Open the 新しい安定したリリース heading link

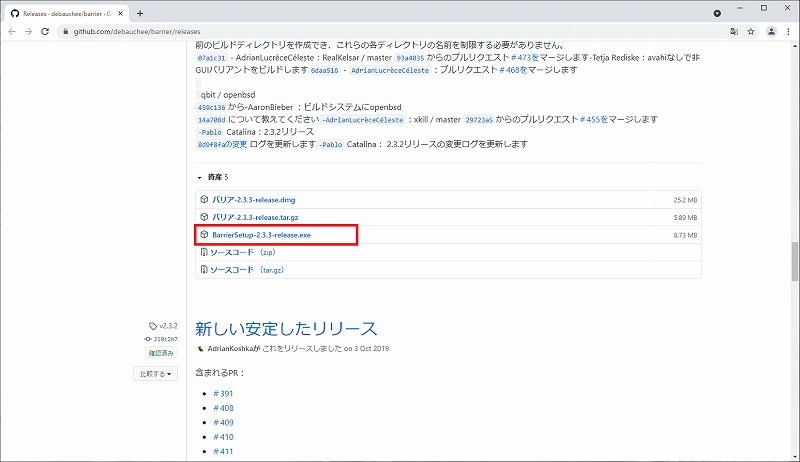tap(286, 329)
